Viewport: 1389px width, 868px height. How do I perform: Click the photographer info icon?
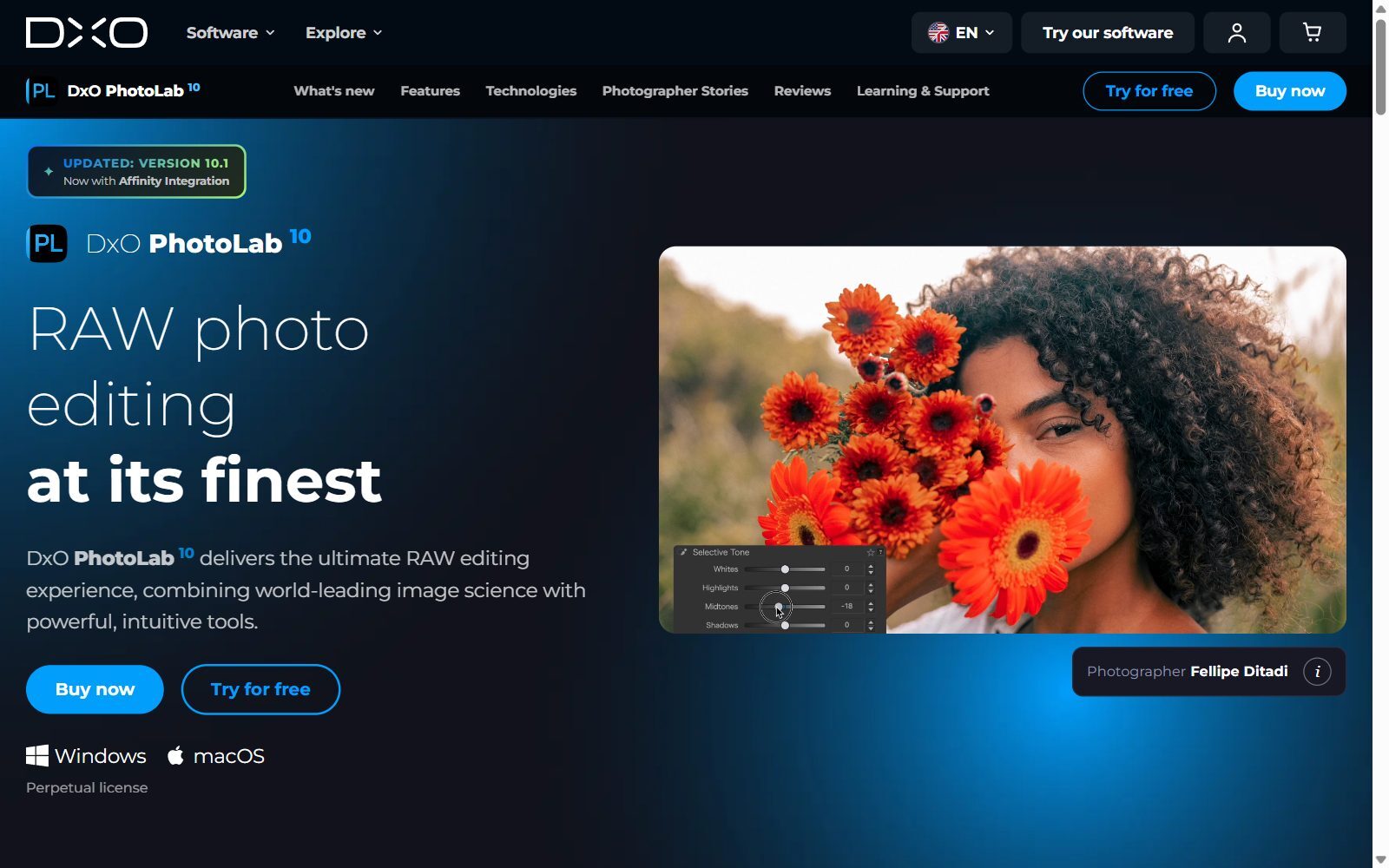pyautogui.click(x=1317, y=672)
